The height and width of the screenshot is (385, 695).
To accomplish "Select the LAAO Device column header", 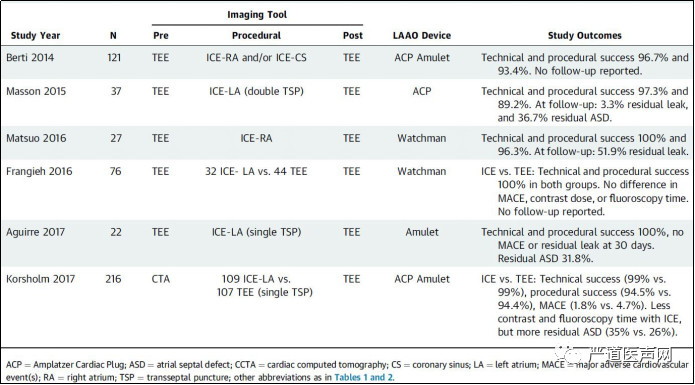I will pos(422,35).
